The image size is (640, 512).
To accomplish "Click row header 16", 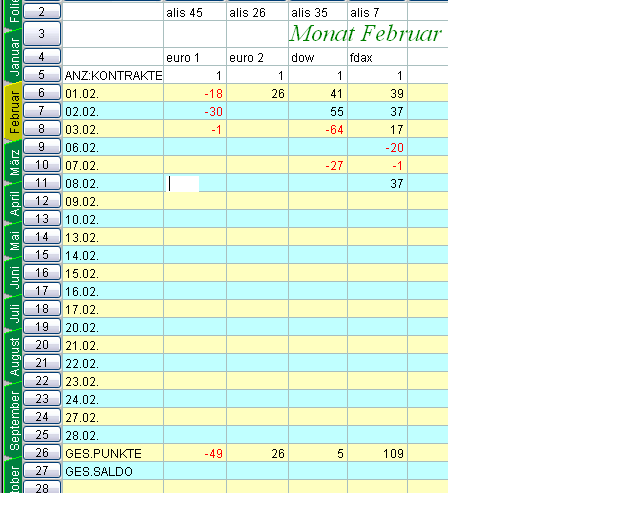I will (42, 272).
